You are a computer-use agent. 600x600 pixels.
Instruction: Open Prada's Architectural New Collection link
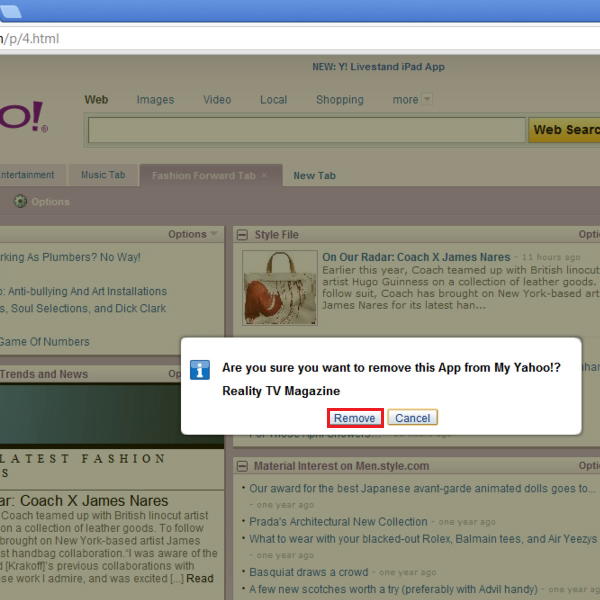point(338,522)
